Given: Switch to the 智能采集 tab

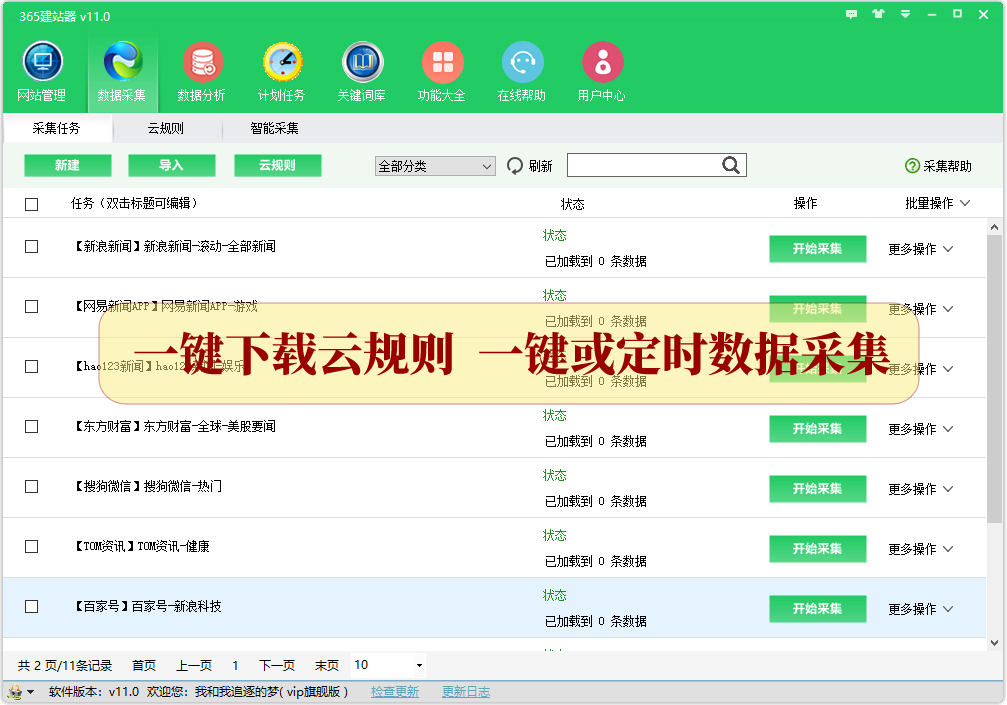Looking at the screenshot, I should pos(274,128).
